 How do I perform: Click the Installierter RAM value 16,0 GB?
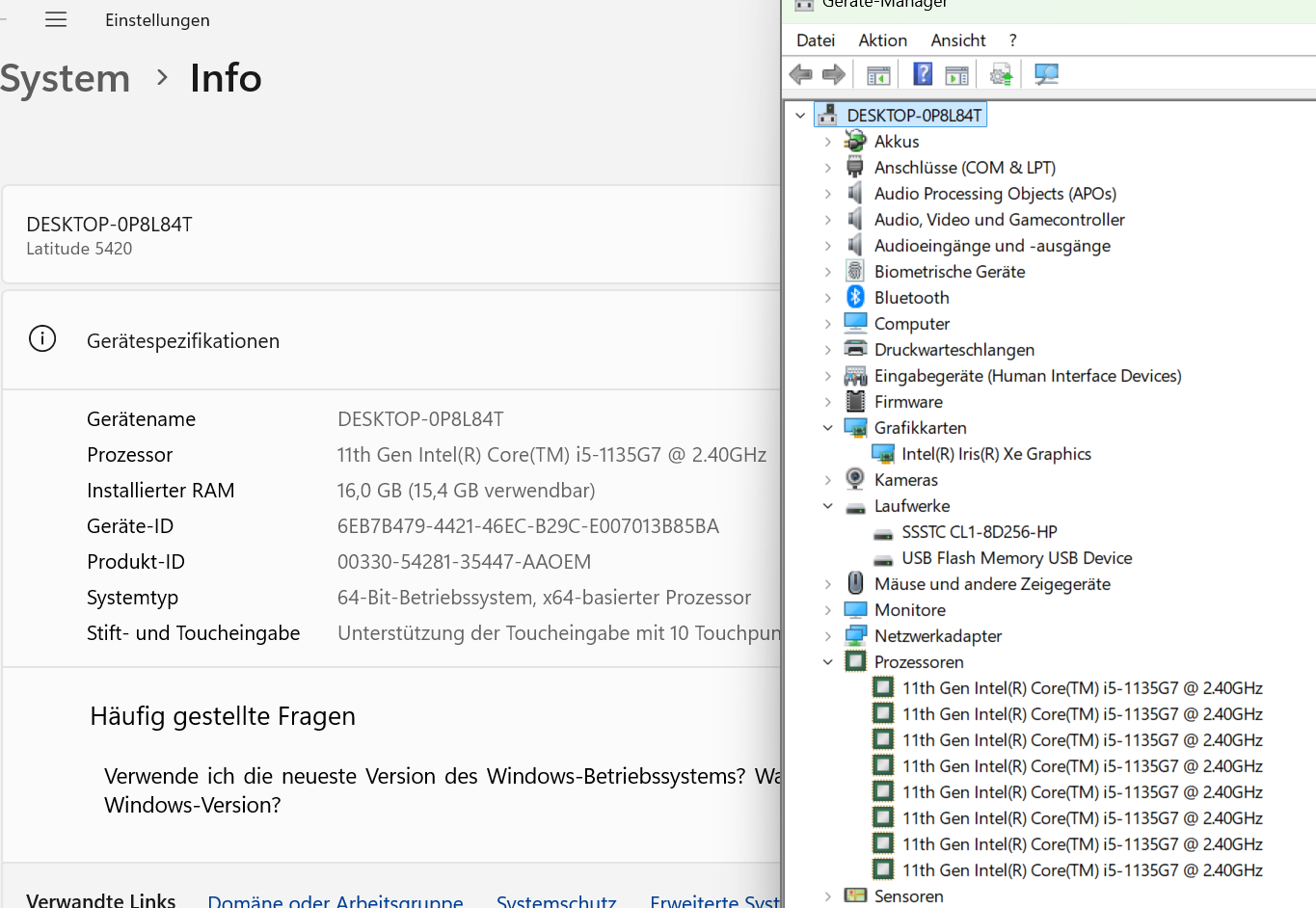pyautogui.click(x=467, y=491)
